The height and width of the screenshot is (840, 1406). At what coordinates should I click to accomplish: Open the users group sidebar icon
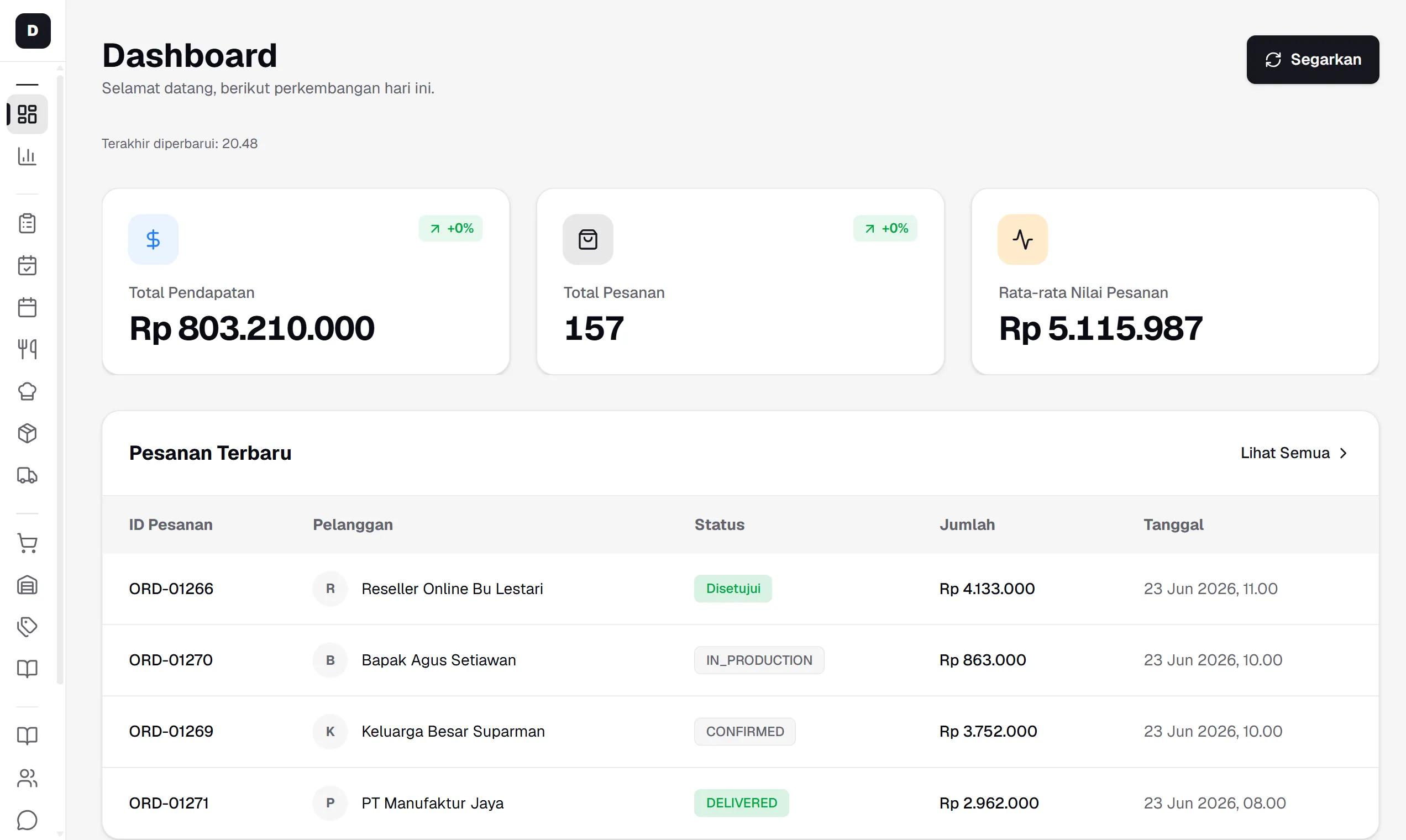pos(27,778)
